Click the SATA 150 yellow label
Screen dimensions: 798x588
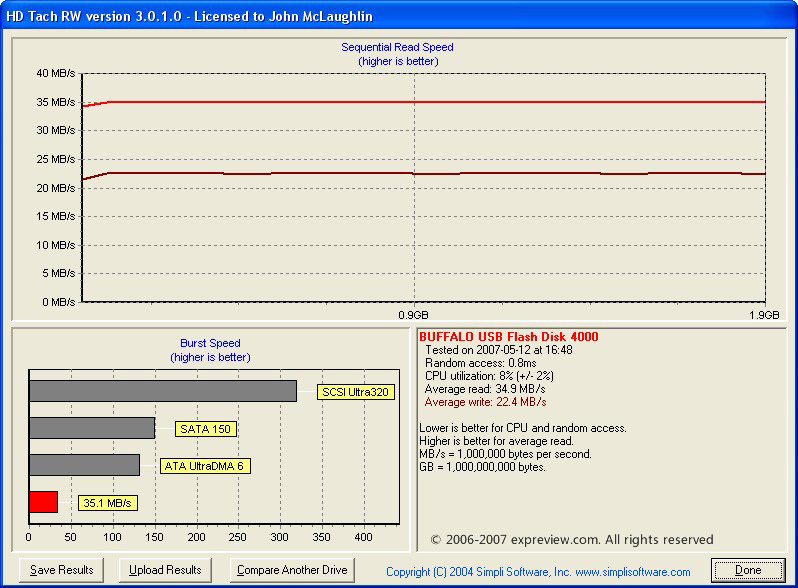pyautogui.click(x=206, y=429)
